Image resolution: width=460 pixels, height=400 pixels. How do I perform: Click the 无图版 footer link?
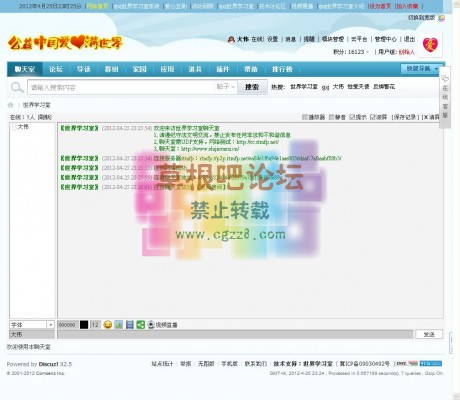(206, 364)
